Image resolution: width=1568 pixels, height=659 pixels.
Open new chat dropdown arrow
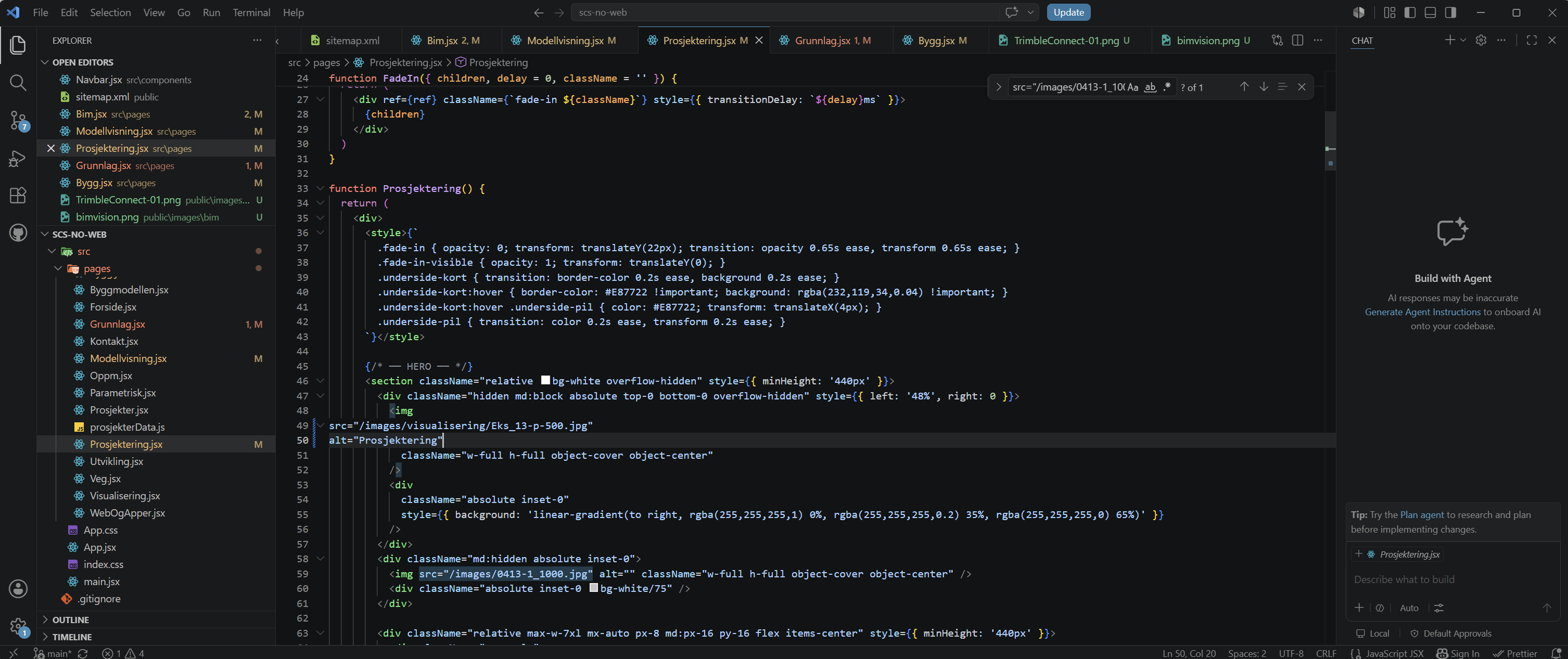pyautogui.click(x=1463, y=40)
